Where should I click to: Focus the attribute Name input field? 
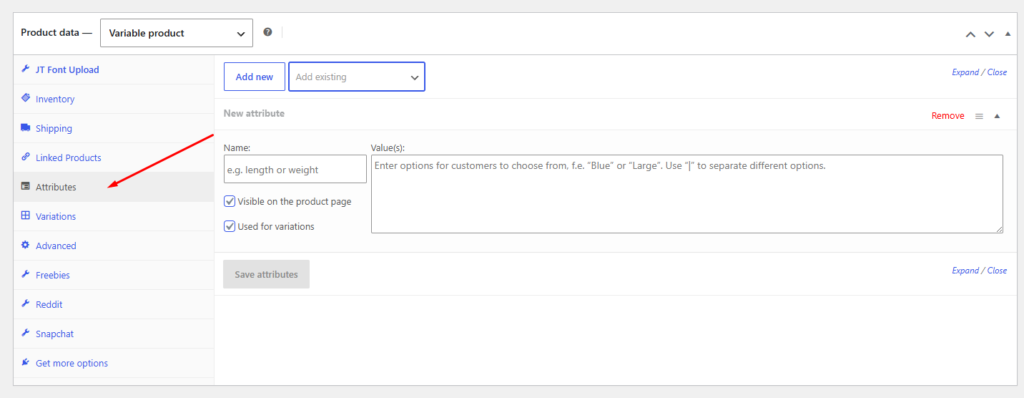pos(295,169)
